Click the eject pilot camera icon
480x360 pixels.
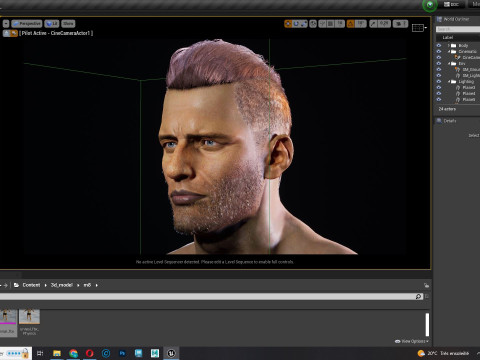6,33
